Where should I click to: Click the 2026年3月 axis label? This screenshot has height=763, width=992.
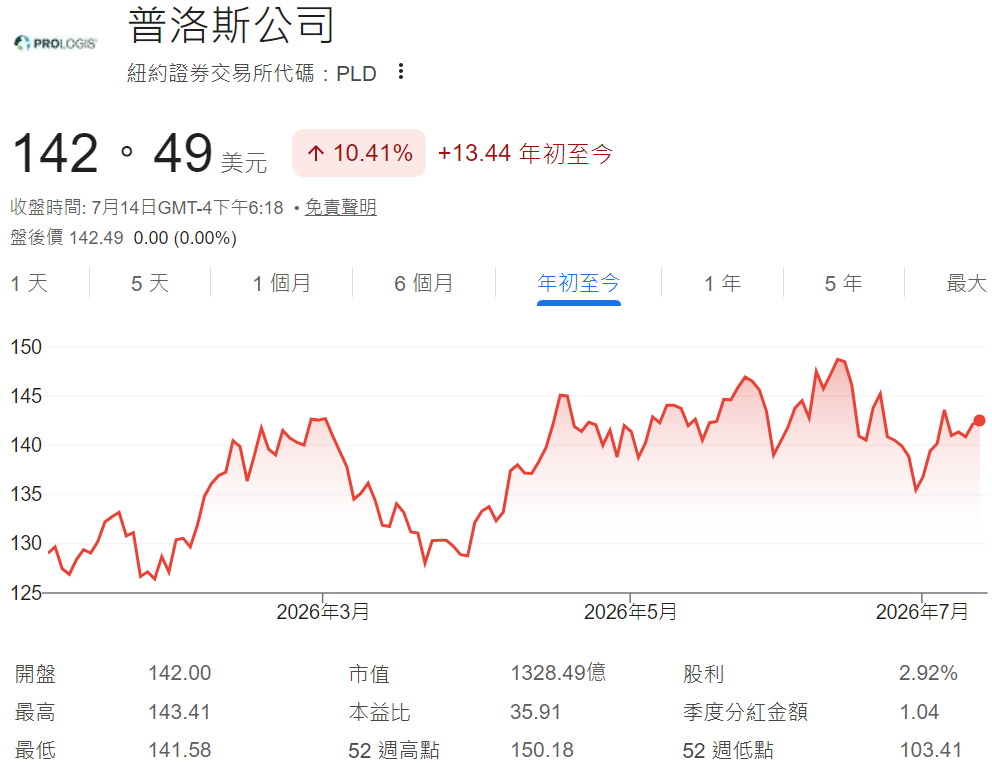[x=323, y=611]
